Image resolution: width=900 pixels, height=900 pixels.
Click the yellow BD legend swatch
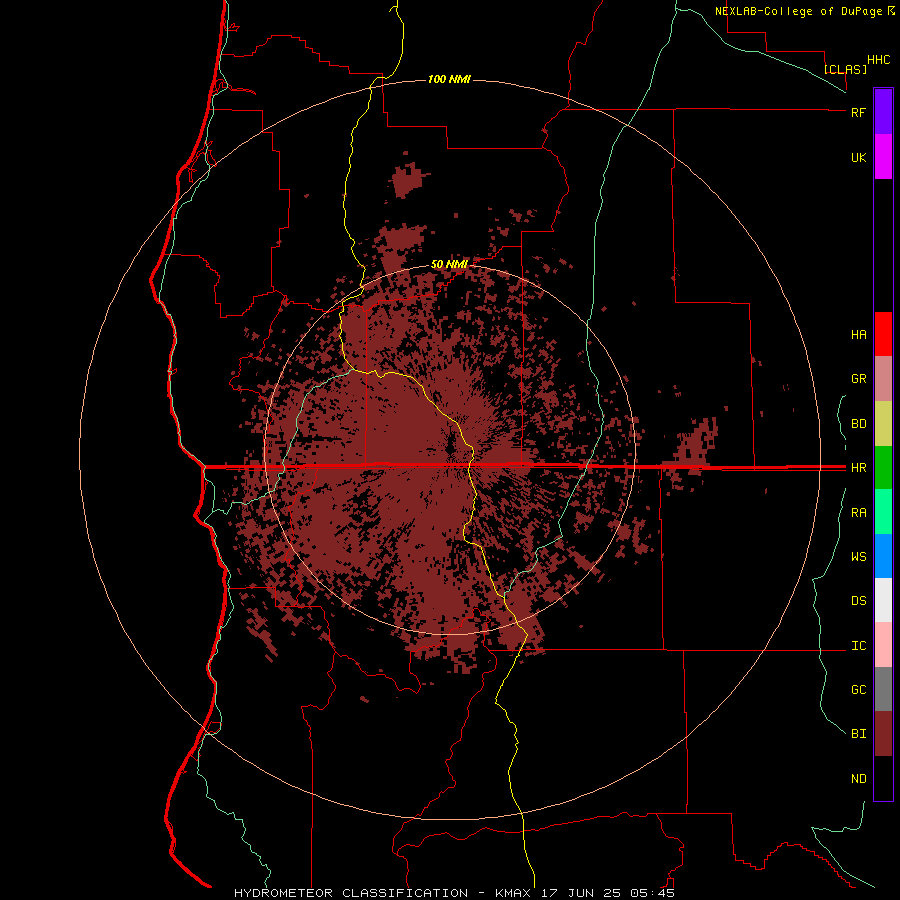883,424
